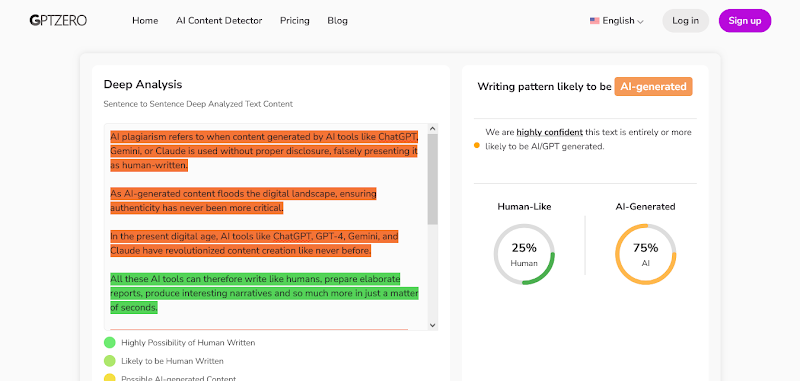Click the 75% AI circular gauge
The image size is (800, 381).
[645, 254]
